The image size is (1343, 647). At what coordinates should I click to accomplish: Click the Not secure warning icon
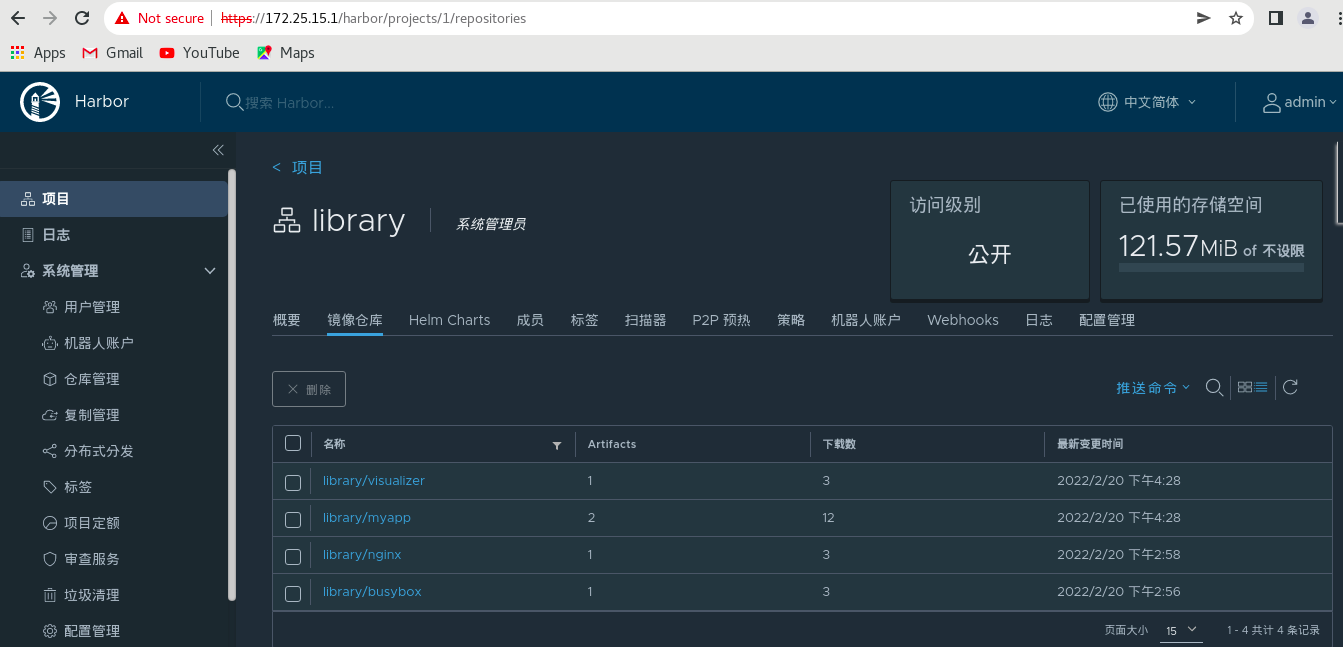tap(122, 18)
